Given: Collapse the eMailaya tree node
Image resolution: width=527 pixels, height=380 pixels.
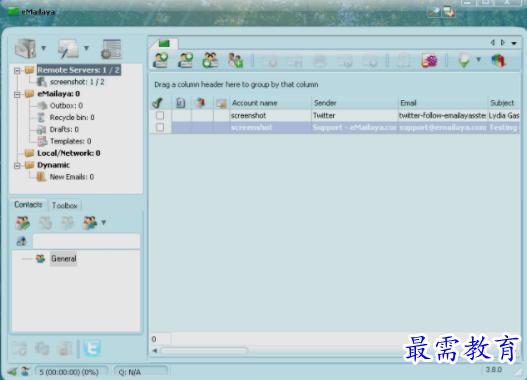Looking at the screenshot, I should coord(17,94).
